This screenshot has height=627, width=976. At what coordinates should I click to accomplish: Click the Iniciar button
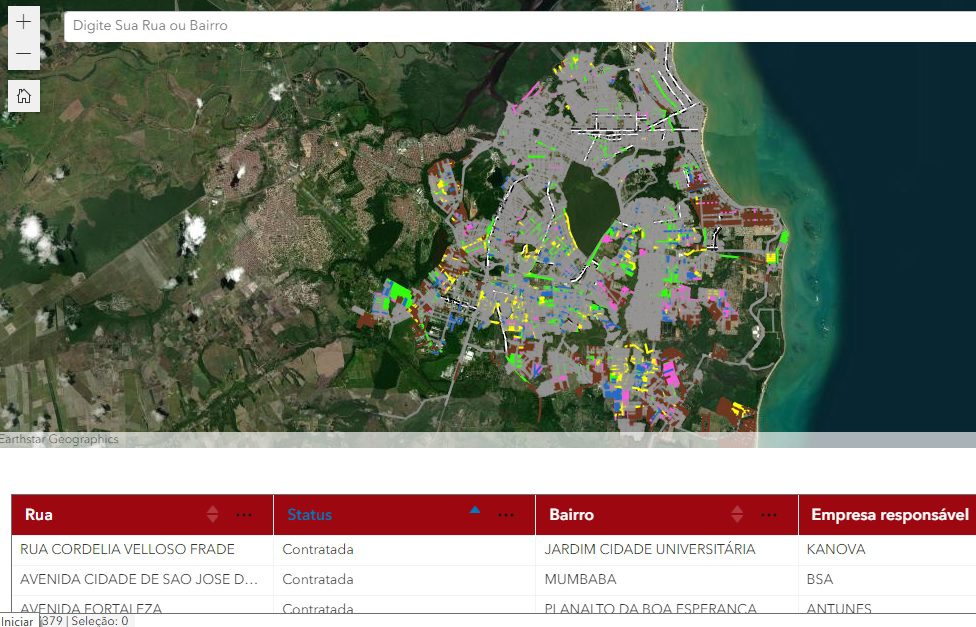18,621
